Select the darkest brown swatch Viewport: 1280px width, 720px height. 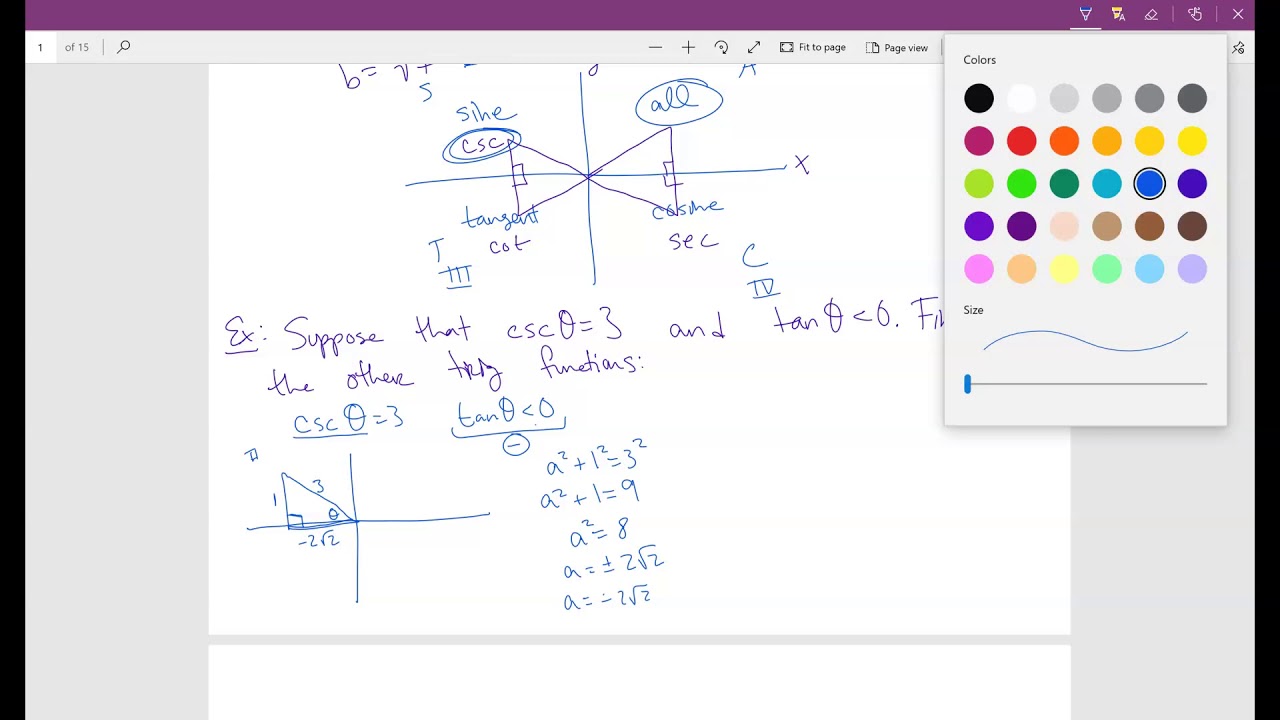point(1192,226)
